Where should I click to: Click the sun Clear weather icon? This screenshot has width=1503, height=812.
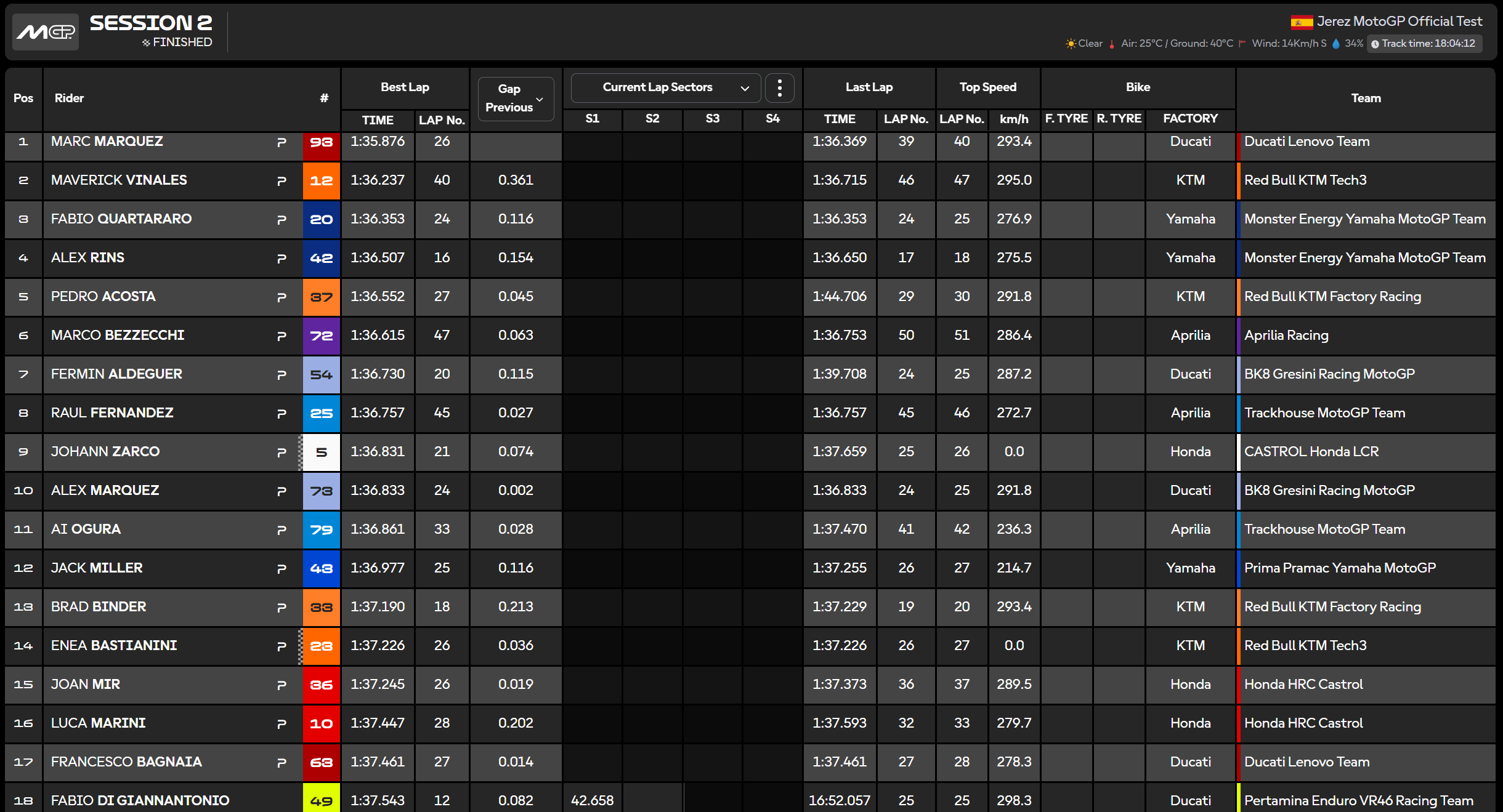tap(1071, 44)
